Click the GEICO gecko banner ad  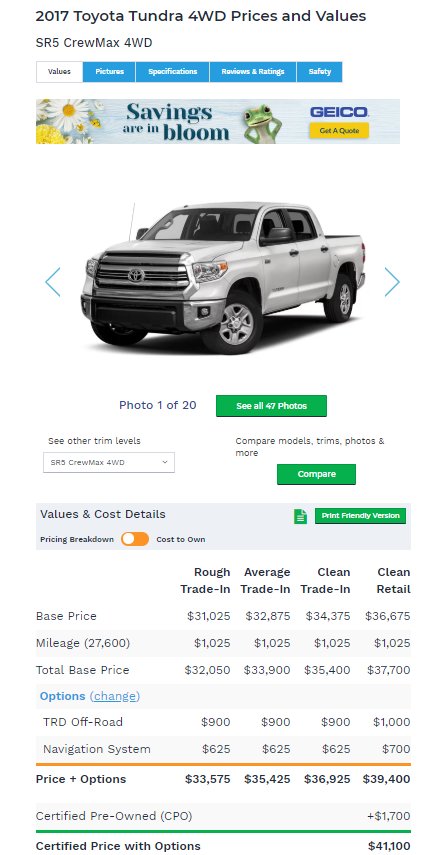pos(218,121)
